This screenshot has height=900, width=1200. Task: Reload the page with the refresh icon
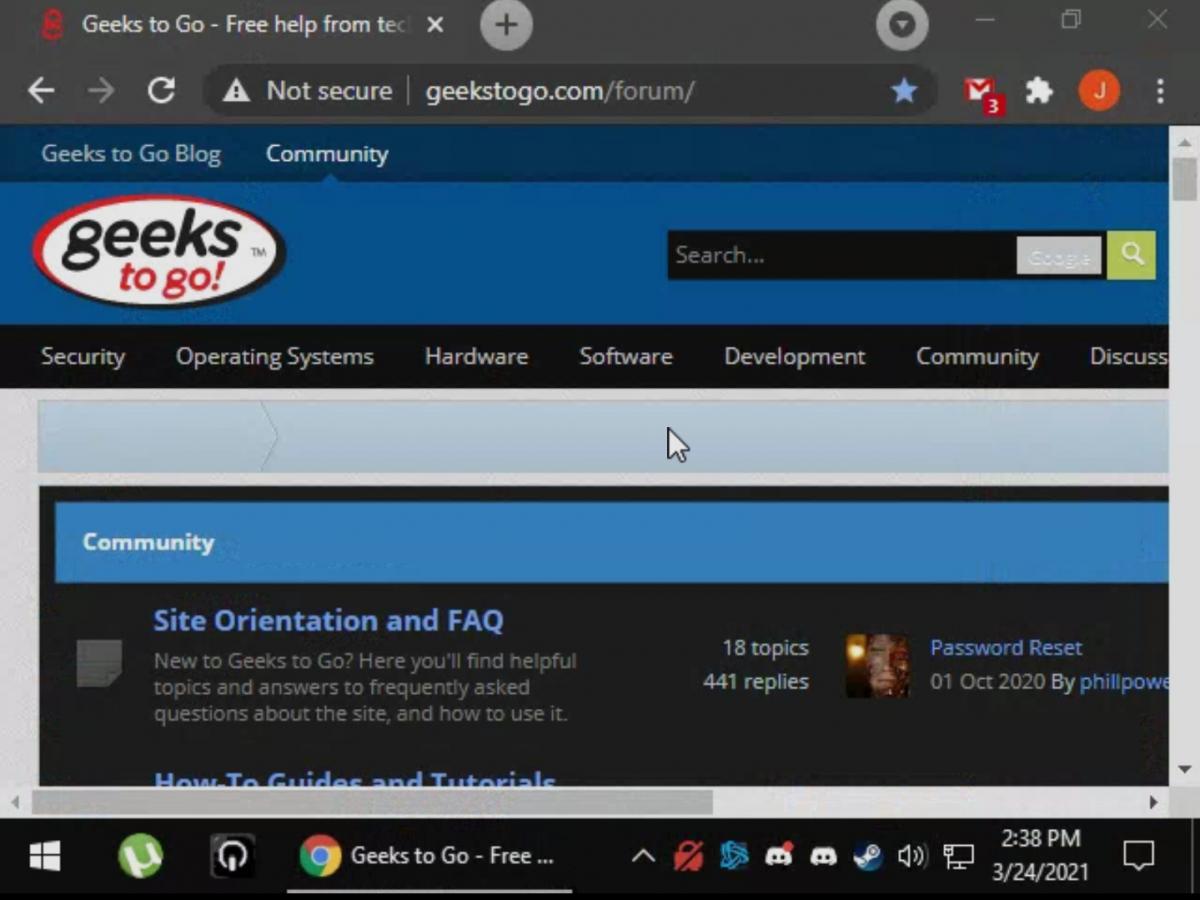click(161, 91)
